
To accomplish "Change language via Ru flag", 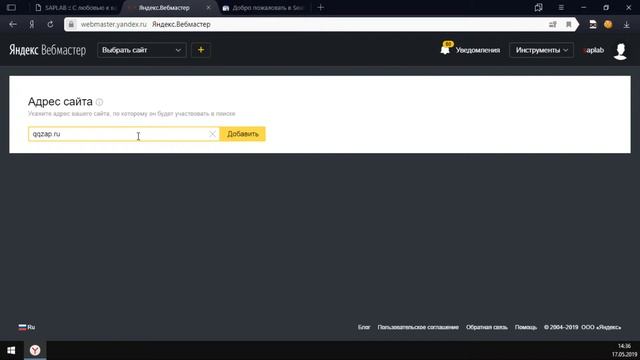I will [27, 327].
